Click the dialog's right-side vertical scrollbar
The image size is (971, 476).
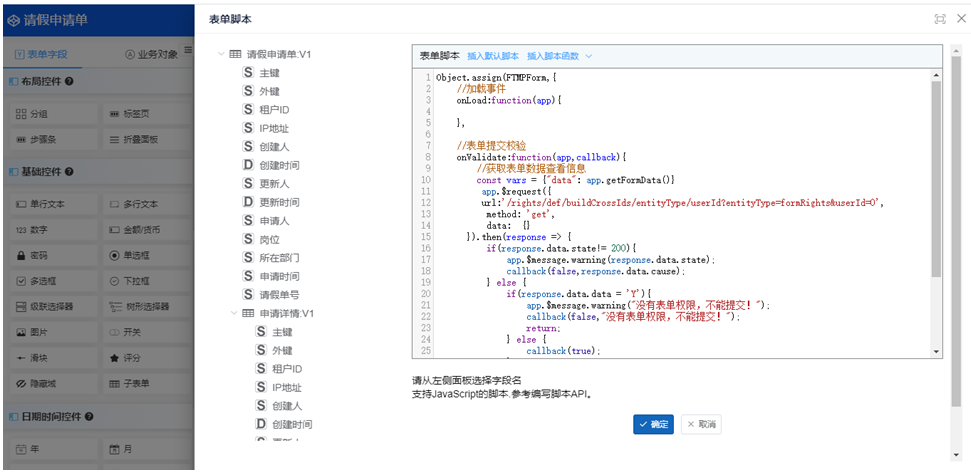click(957, 251)
